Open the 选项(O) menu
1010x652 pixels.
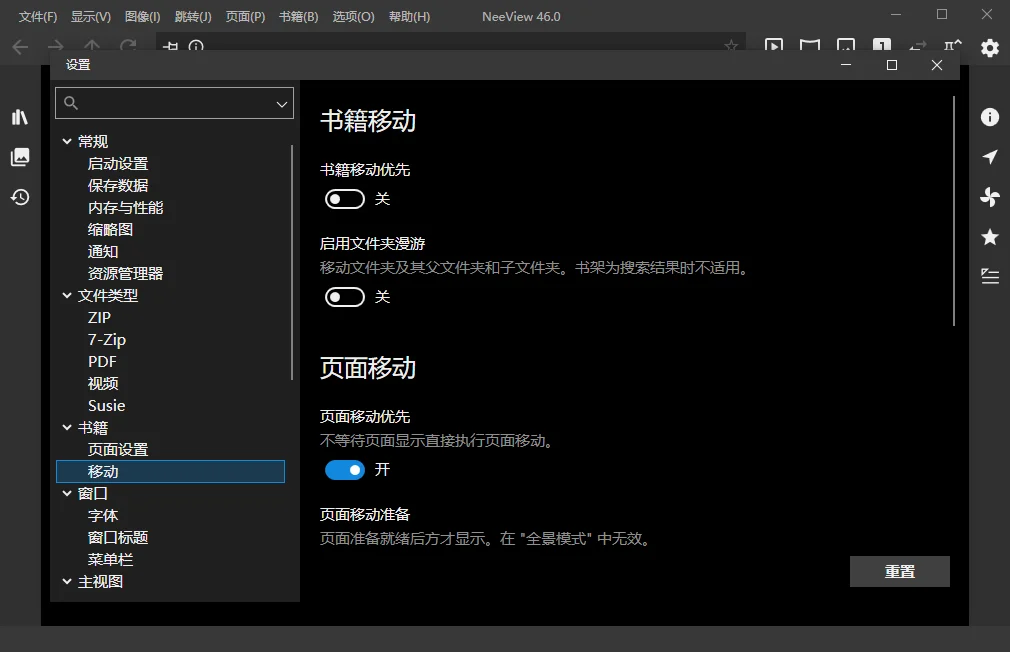[x=353, y=17]
